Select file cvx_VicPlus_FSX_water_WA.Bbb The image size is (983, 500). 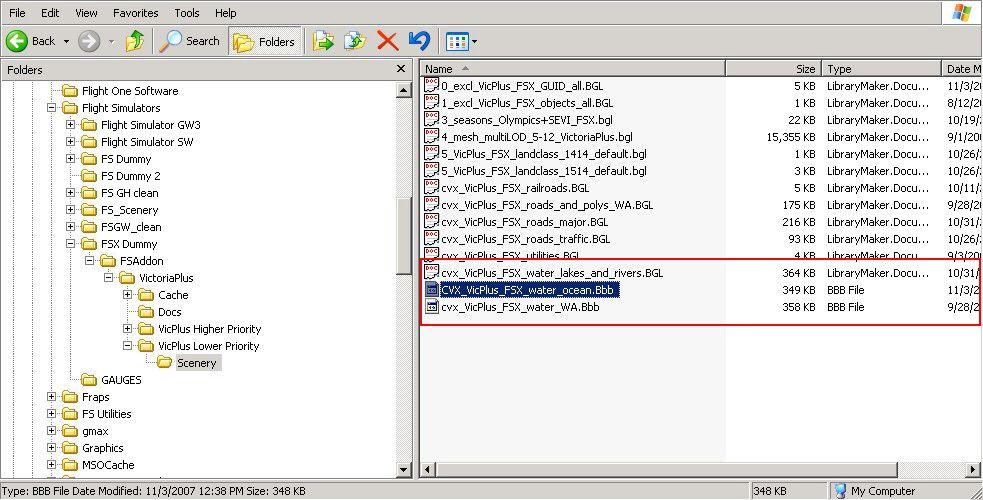click(520, 307)
